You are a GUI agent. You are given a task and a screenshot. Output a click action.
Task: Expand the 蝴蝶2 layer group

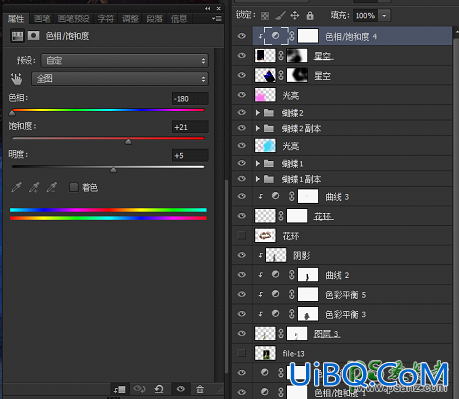coord(257,113)
